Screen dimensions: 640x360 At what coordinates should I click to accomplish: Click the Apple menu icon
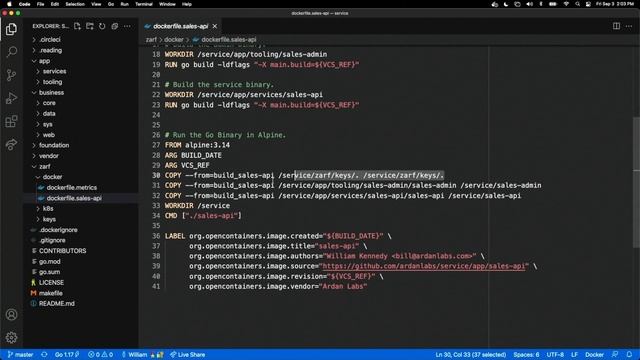9,4
